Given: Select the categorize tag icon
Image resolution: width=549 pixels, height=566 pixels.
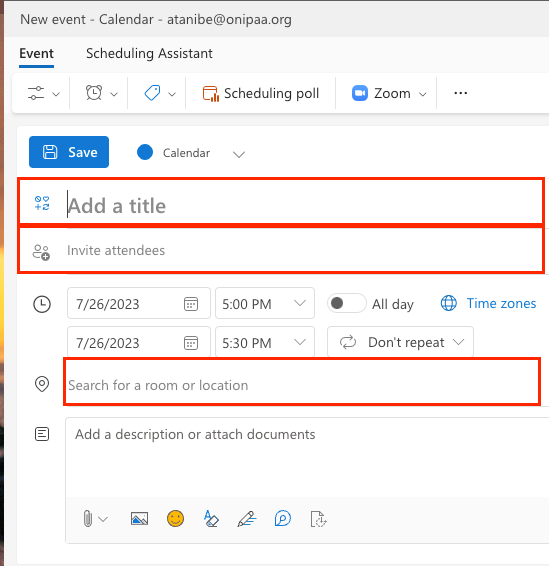Looking at the screenshot, I should pyautogui.click(x=152, y=93).
